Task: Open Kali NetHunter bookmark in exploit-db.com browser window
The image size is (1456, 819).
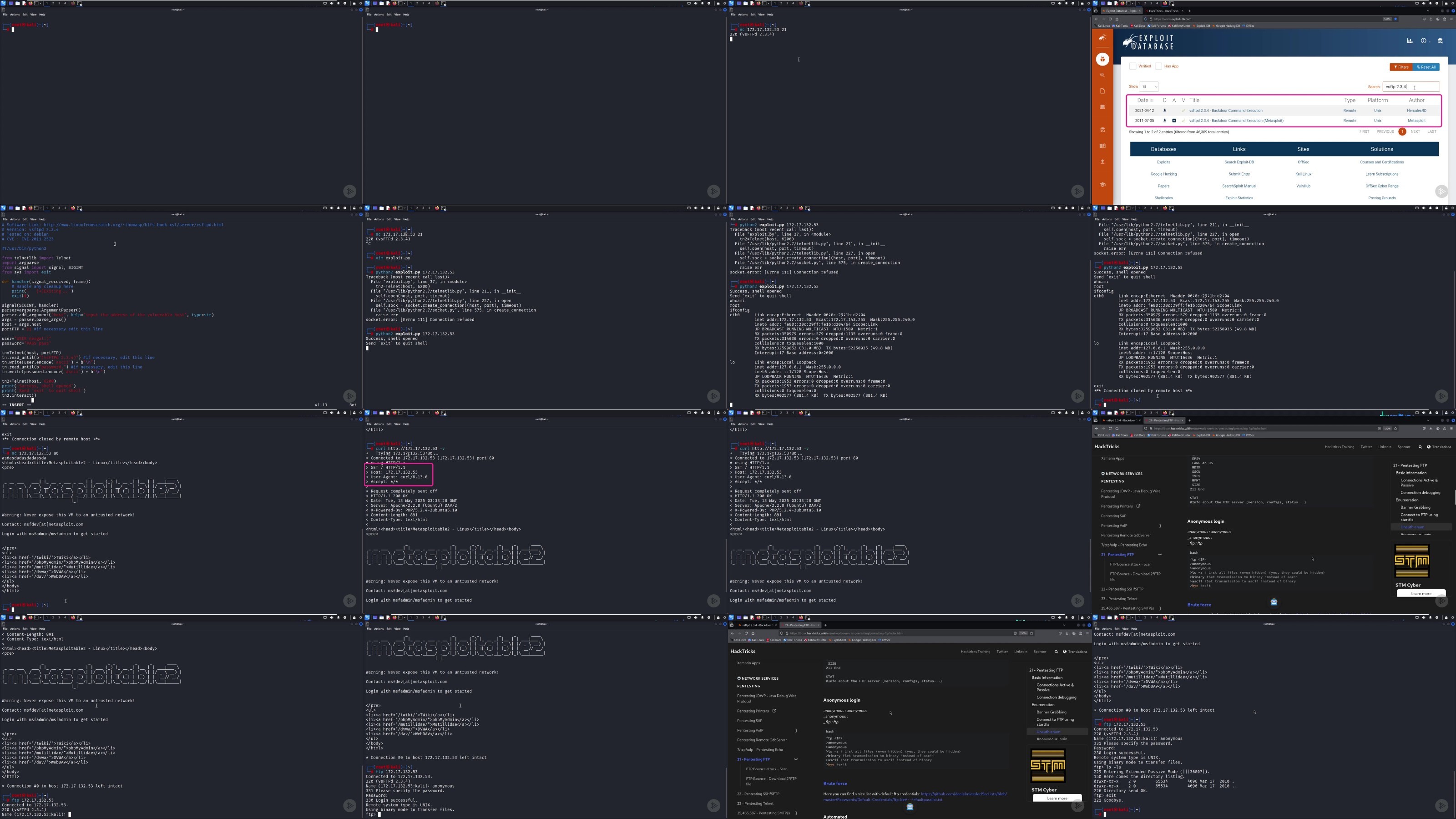Action: click(1178, 25)
